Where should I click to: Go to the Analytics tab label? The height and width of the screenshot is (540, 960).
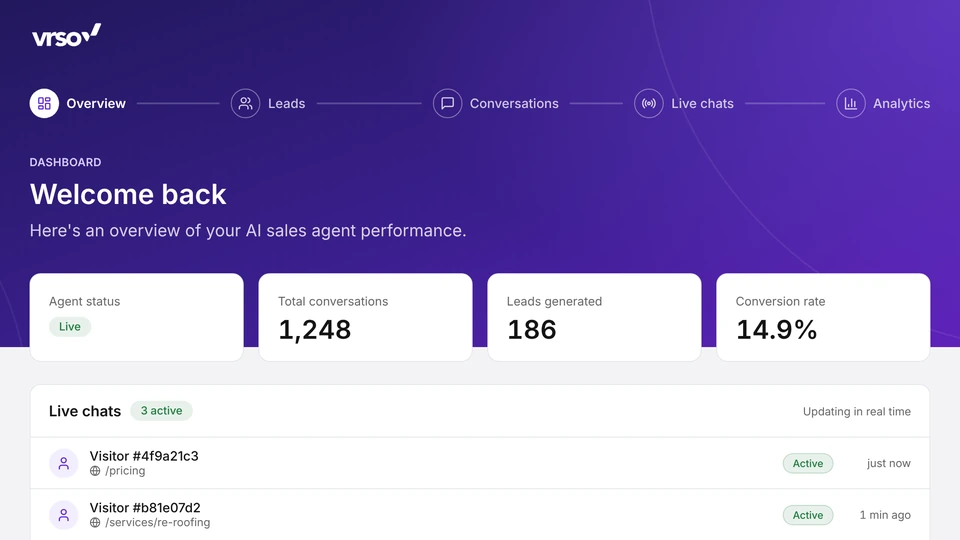(901, 103)
